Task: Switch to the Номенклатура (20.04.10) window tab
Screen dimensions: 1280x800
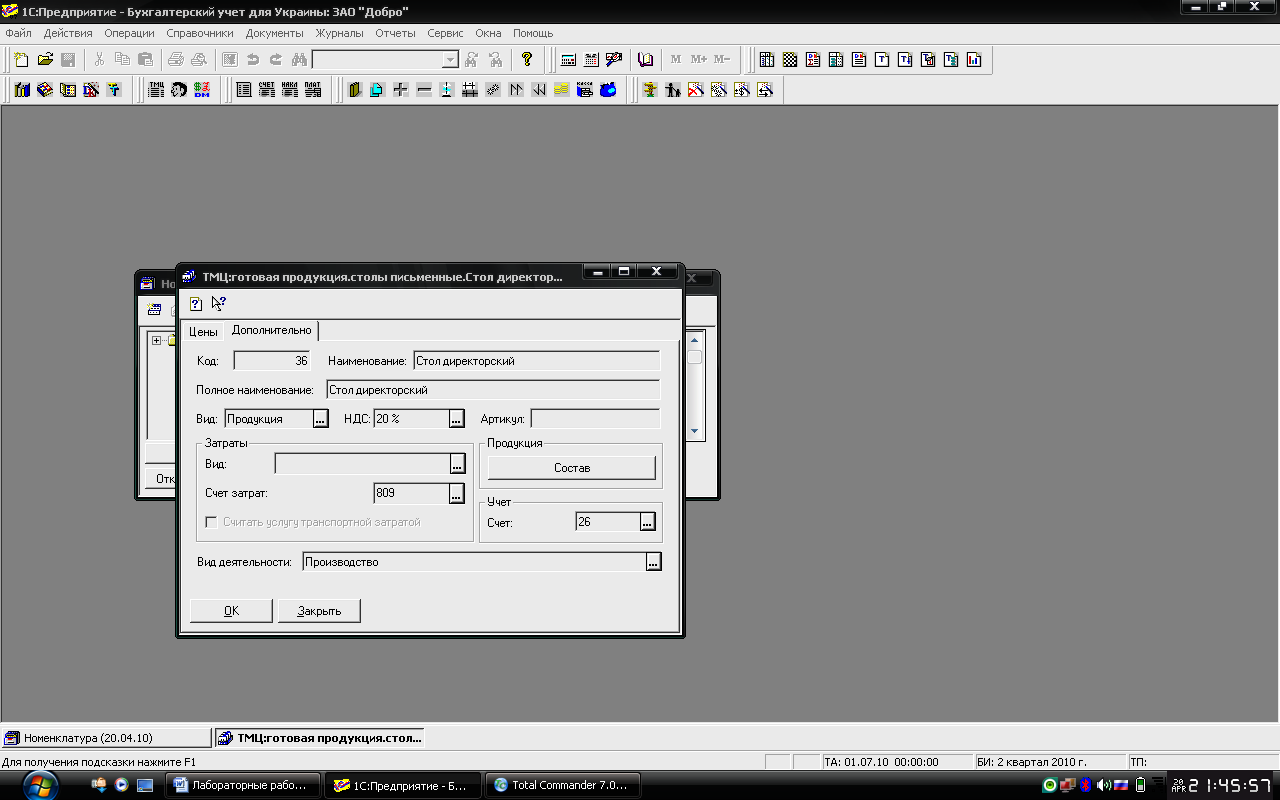Action: click(x=106, y=738)
